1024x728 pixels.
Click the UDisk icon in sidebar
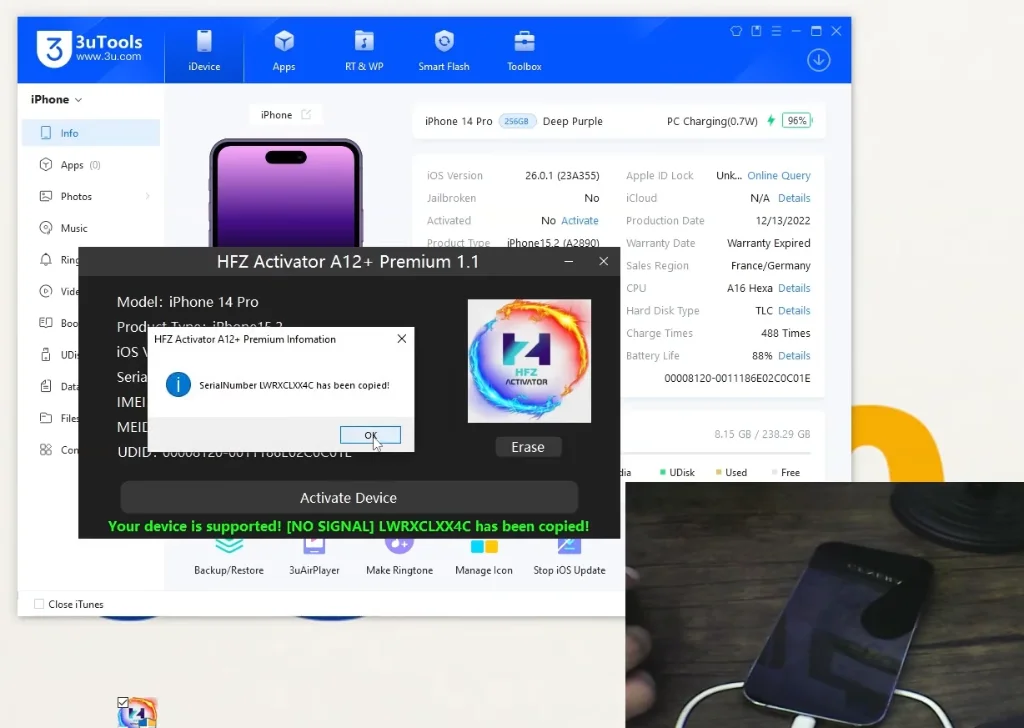[x=46, y=355]
